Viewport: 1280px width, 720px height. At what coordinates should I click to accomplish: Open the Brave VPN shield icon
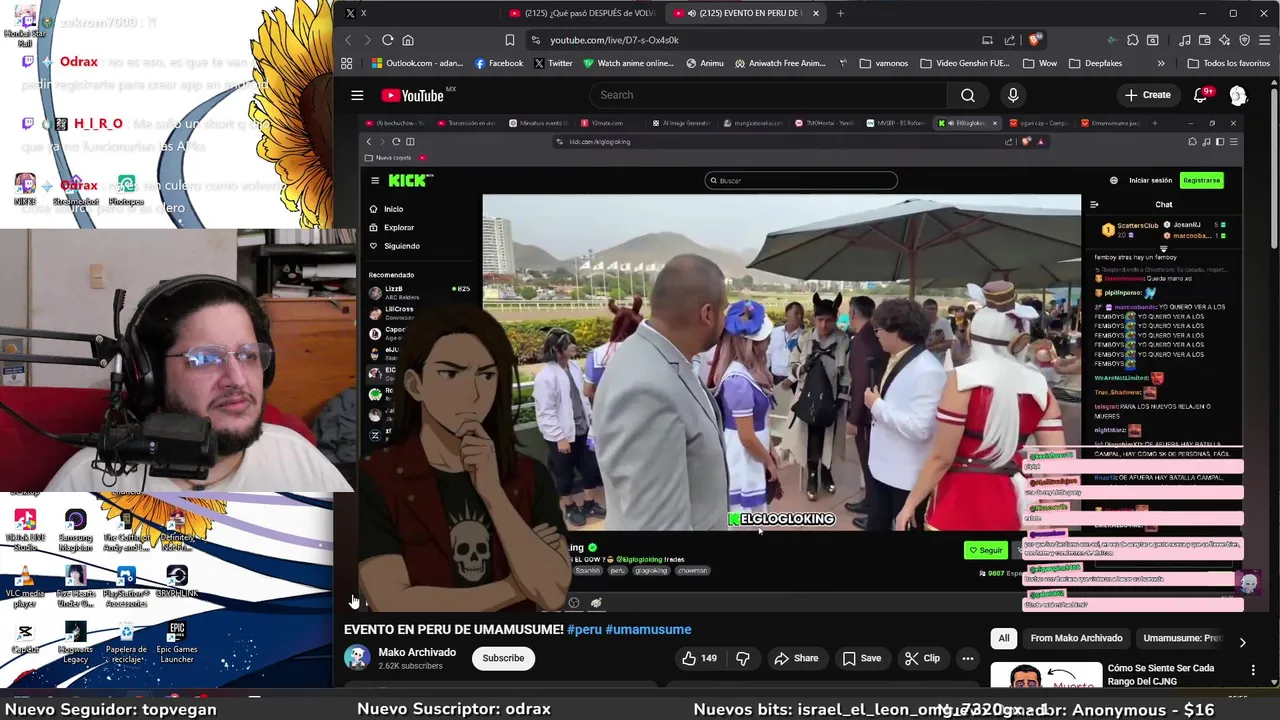[1245, 40]
